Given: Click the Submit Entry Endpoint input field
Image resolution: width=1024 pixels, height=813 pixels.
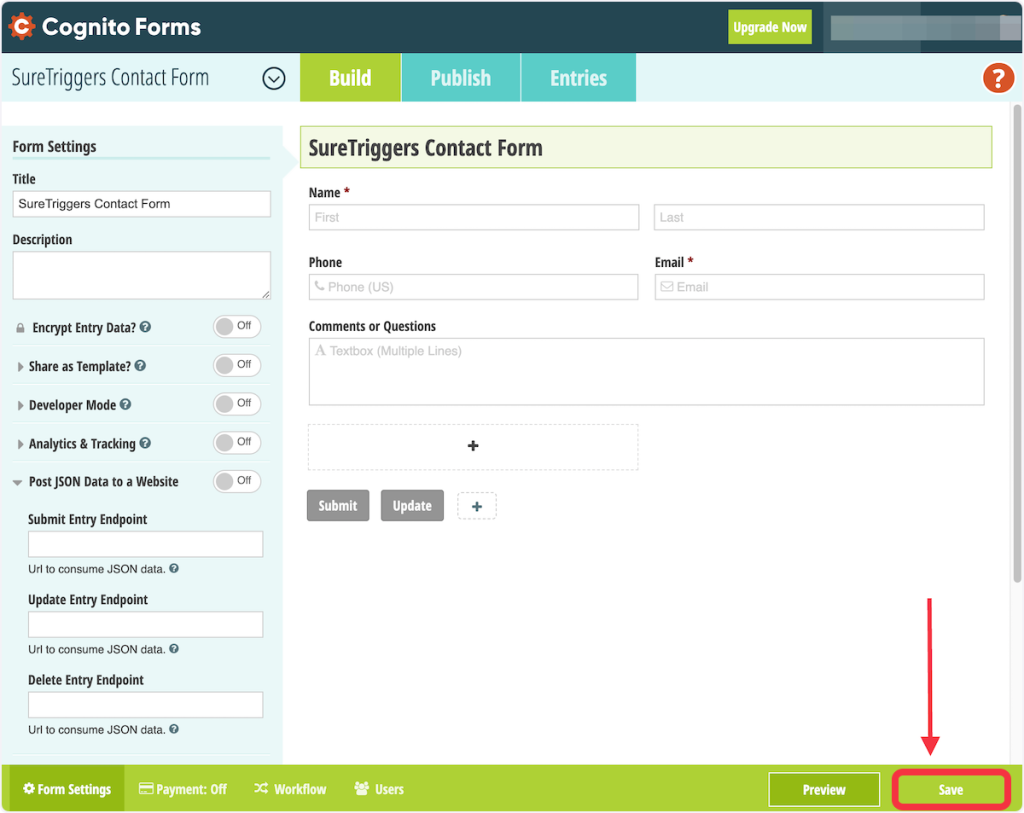Looking at the screenshot, I should point(145,544).
